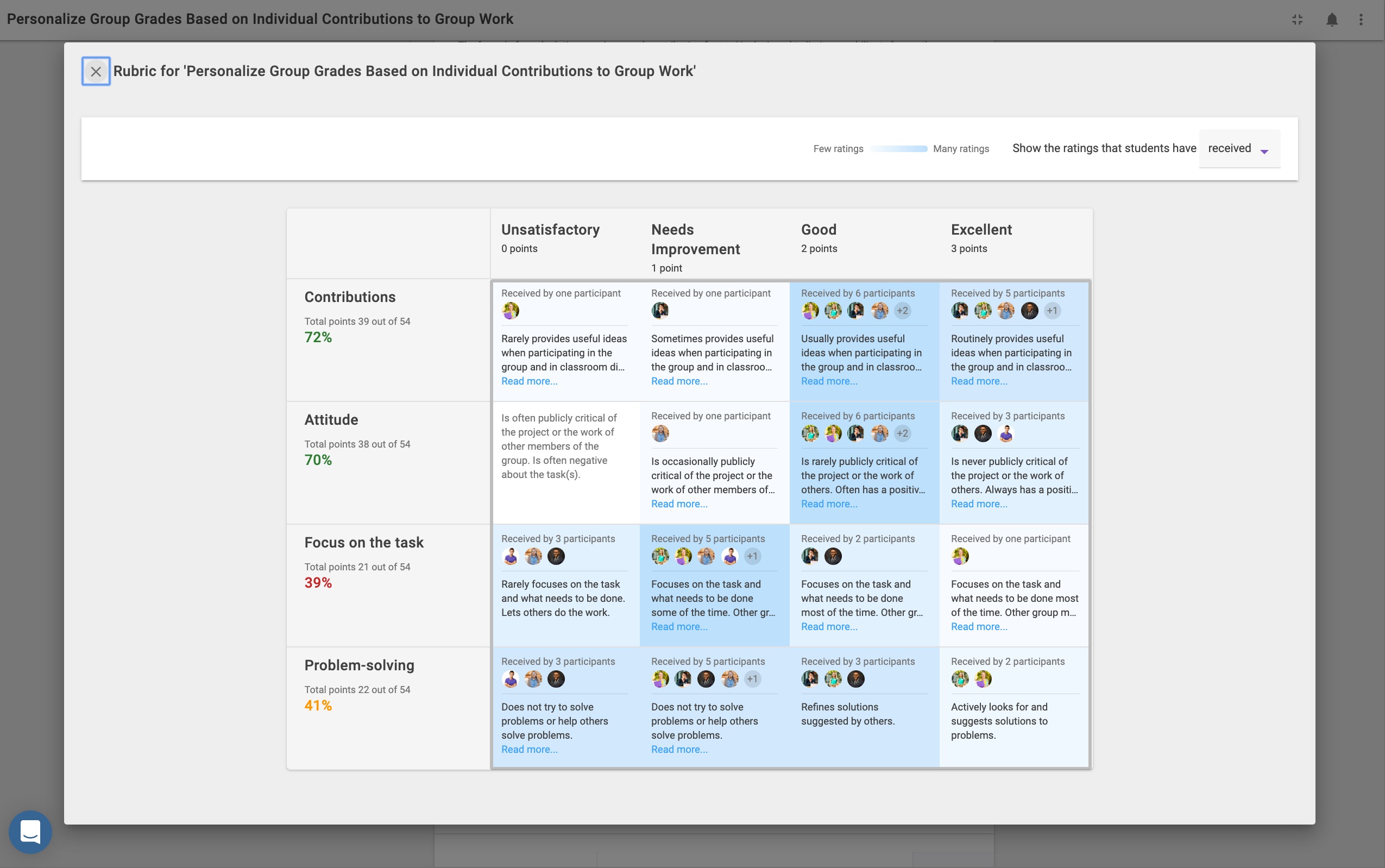Read more of Contributions Good description
This screenshot has width=1385, height=868.
pyautogui.click(x=829, y=381)
